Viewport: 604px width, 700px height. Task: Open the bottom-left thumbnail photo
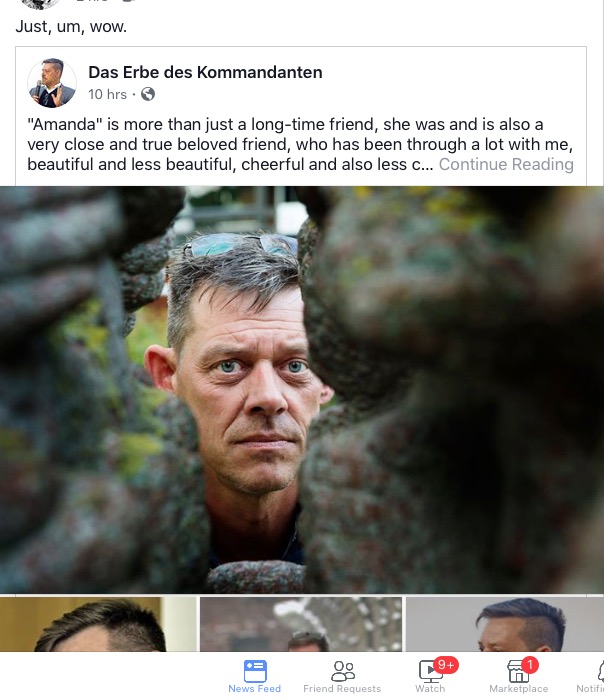(98, 624)
